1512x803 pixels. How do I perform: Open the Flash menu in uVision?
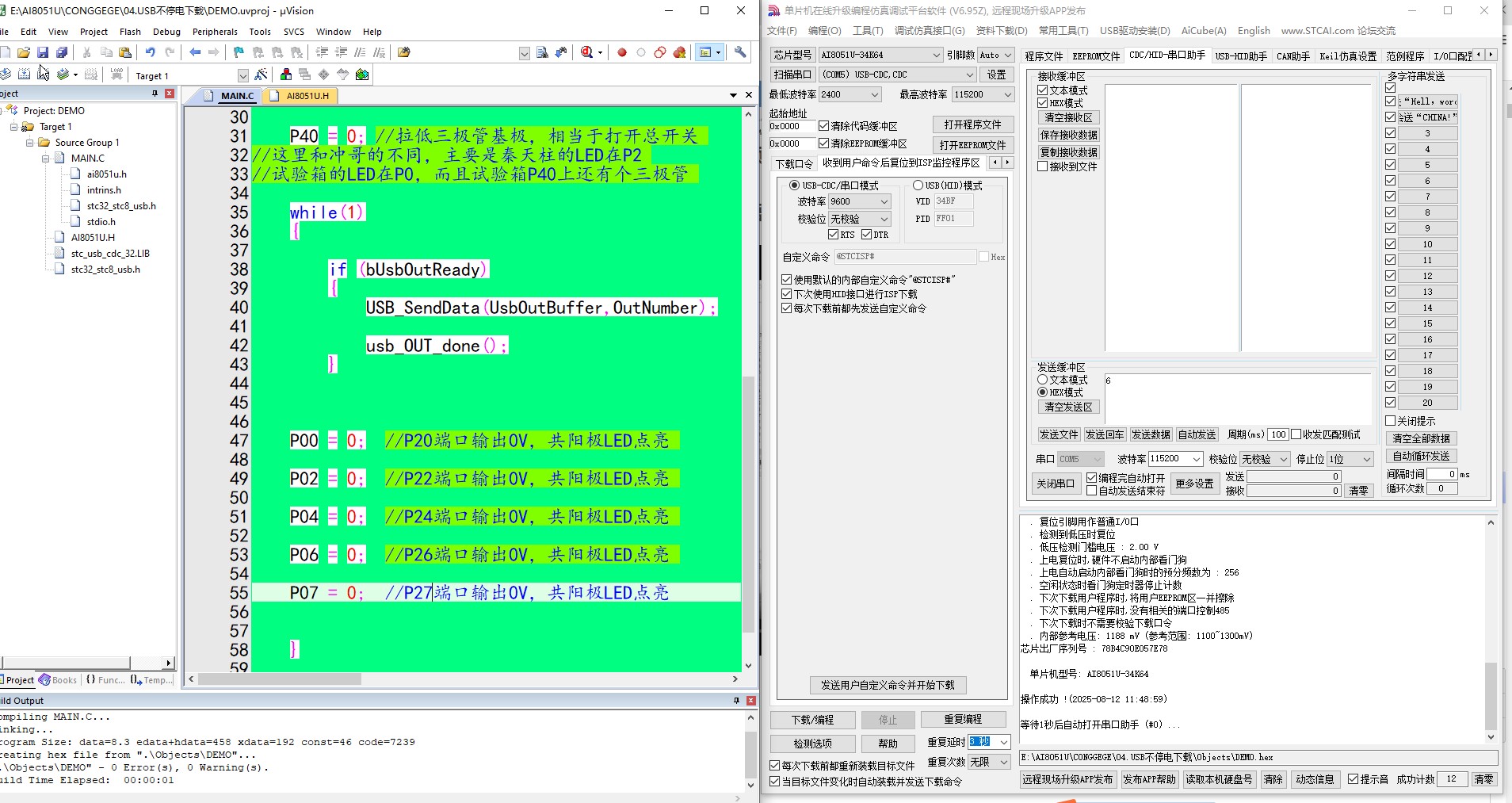click(x=130, y=32)
